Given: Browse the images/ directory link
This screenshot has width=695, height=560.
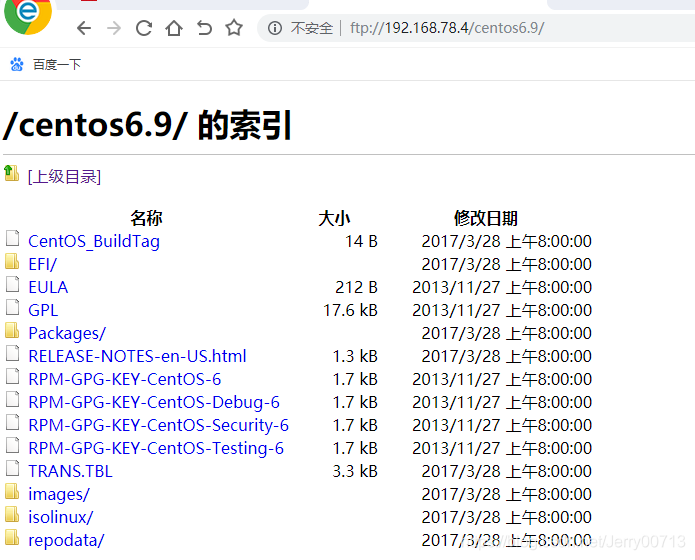Looking at the screenshot, I should click(59, 494).
